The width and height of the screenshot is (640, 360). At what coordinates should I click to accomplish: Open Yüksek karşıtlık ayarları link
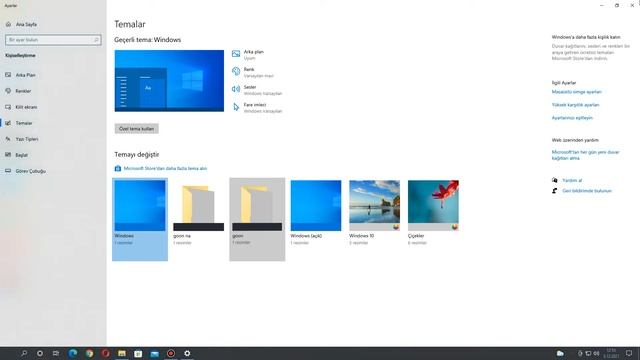tap(575, 105)
